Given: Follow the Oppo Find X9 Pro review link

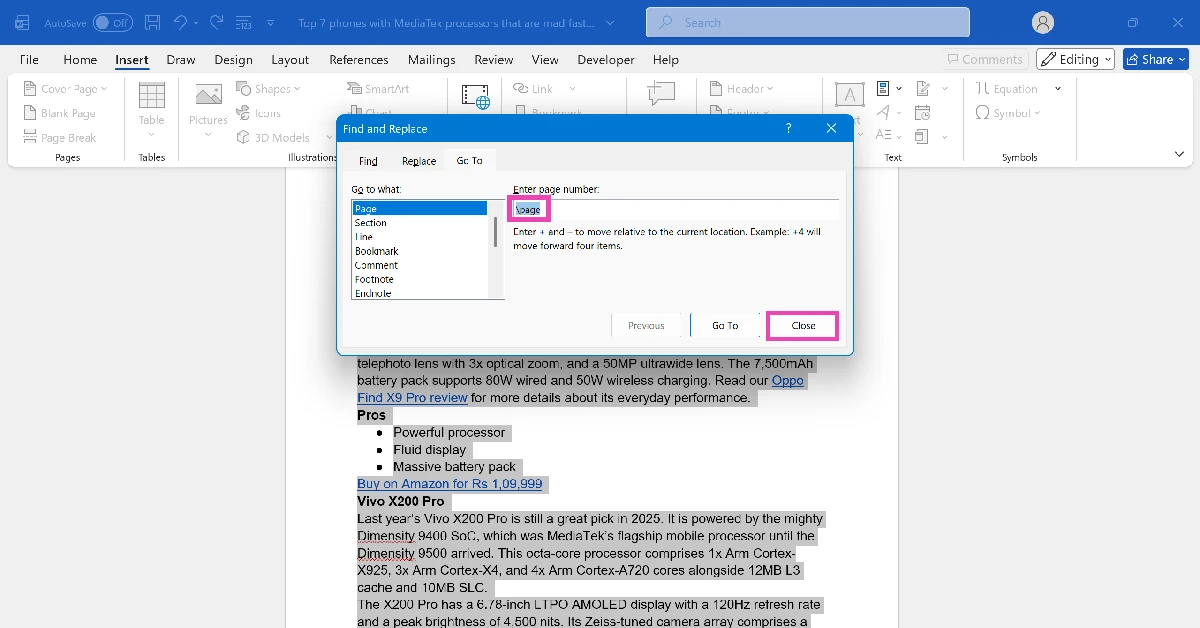Looking at the screenshot, I should pos(412,397).
